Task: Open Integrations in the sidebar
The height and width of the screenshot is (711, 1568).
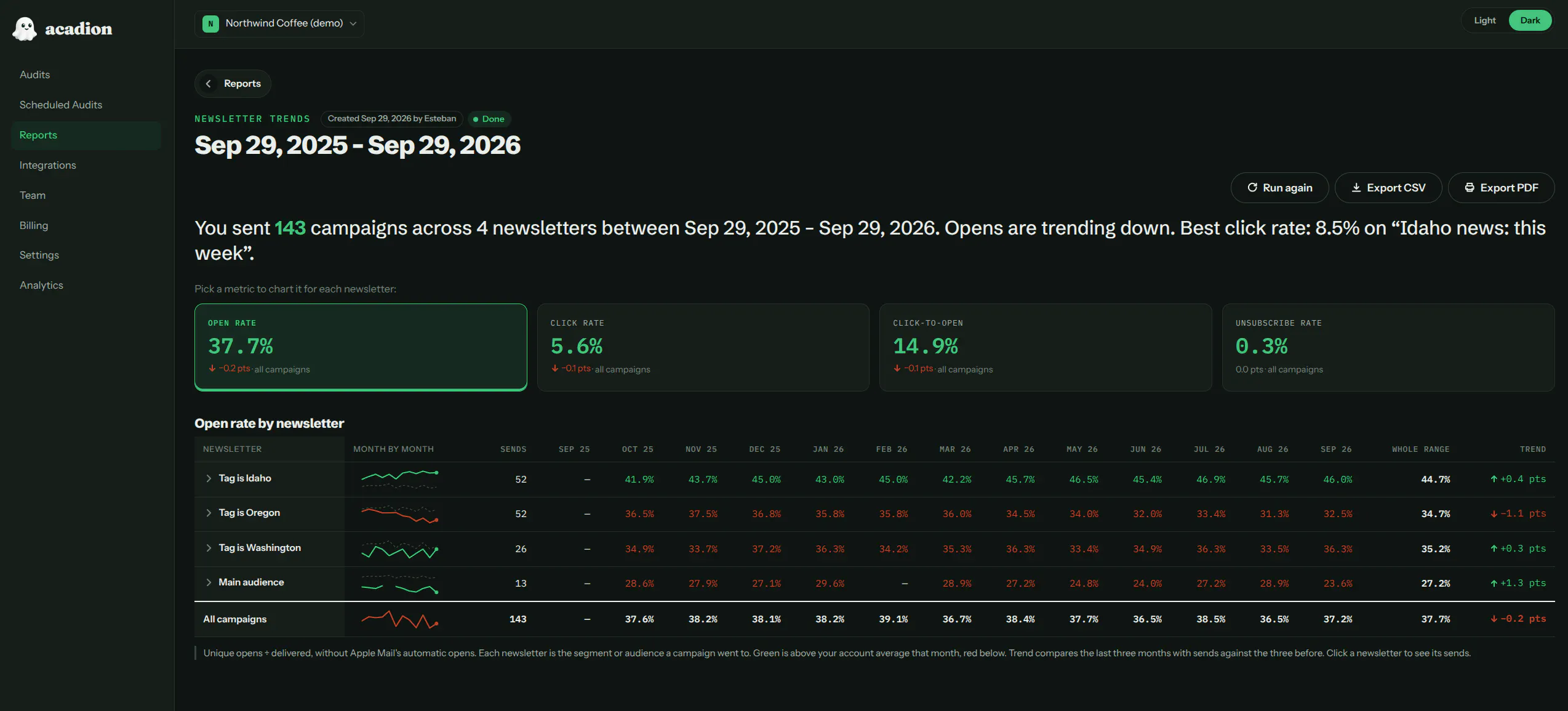Action: (x=86, y=165)
